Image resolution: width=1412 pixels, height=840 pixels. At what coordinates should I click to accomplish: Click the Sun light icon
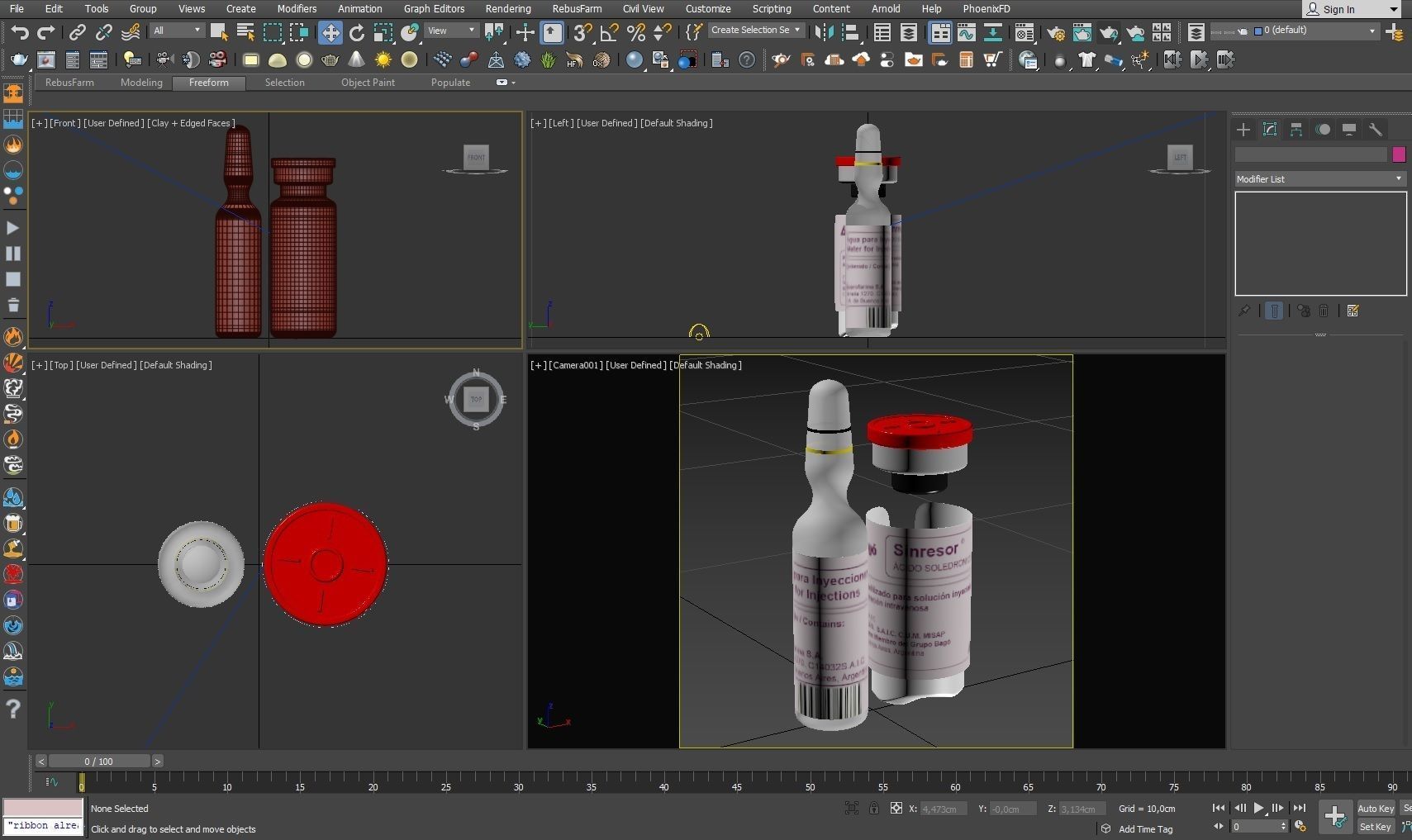383,59
